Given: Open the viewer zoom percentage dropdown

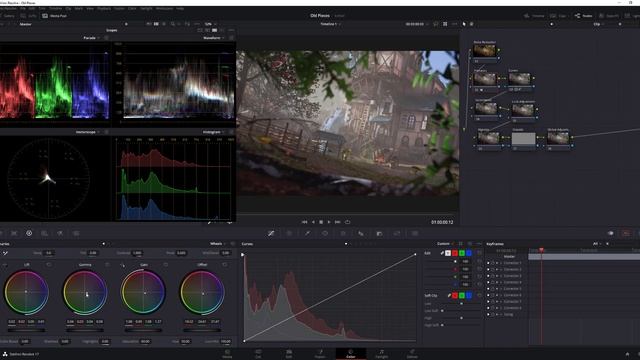Looking at the screenshot, I should pos(210,24).
